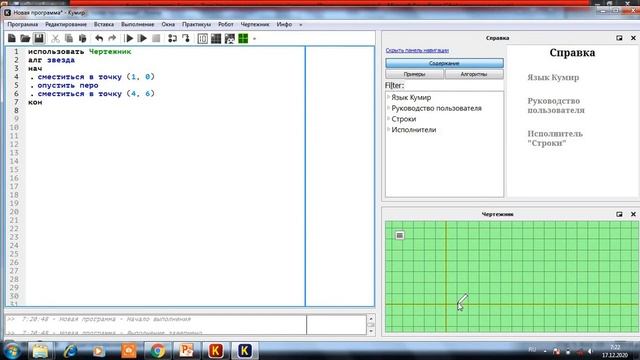Step into algorithm icon
This screenshot has height=360, width=640.
[x=186, y=39]
